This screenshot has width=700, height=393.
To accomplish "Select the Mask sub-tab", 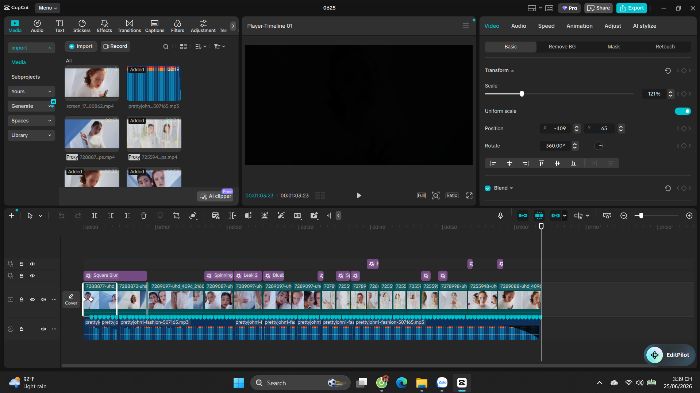I will coord(613,47).
